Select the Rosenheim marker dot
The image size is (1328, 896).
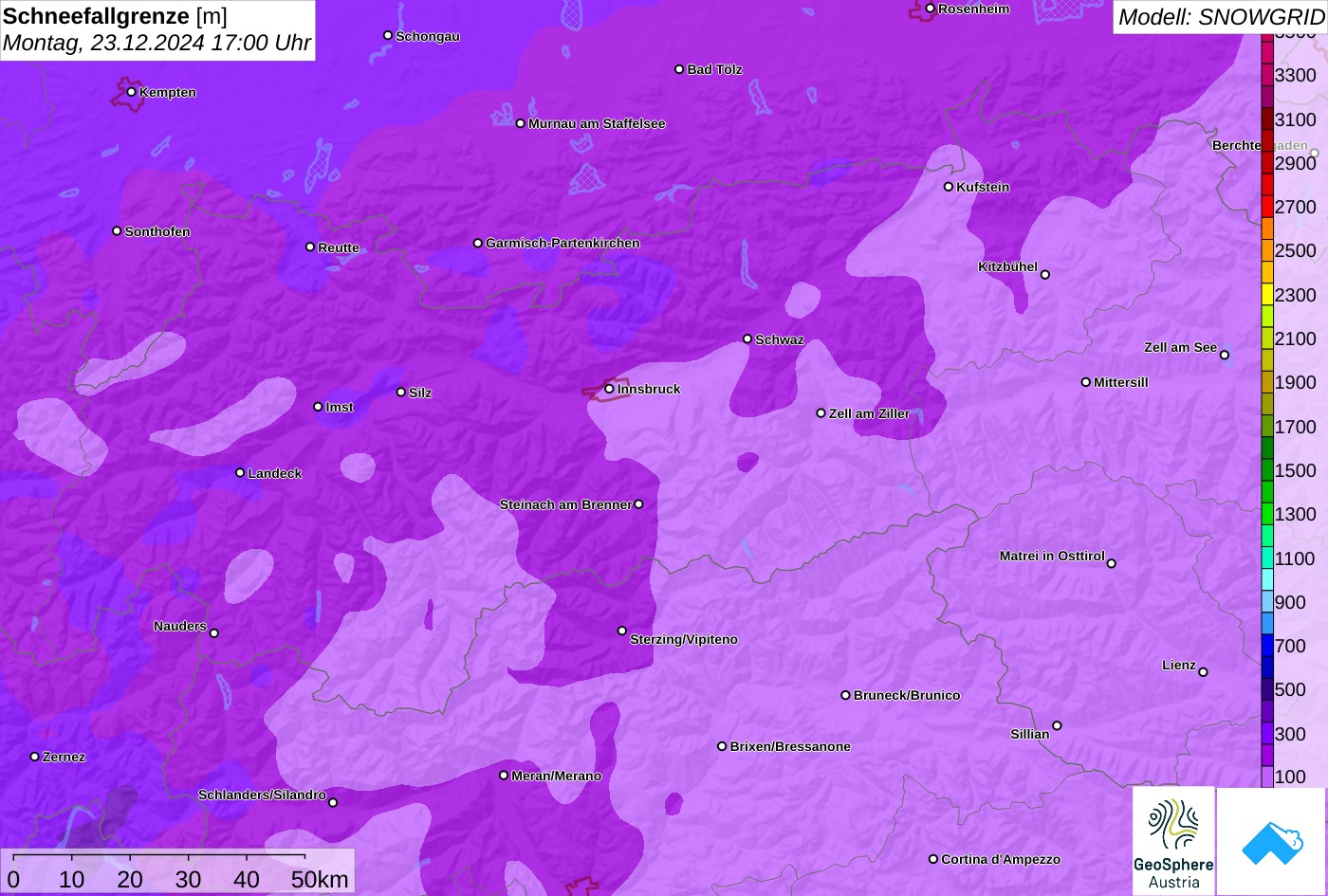point(930,9)
